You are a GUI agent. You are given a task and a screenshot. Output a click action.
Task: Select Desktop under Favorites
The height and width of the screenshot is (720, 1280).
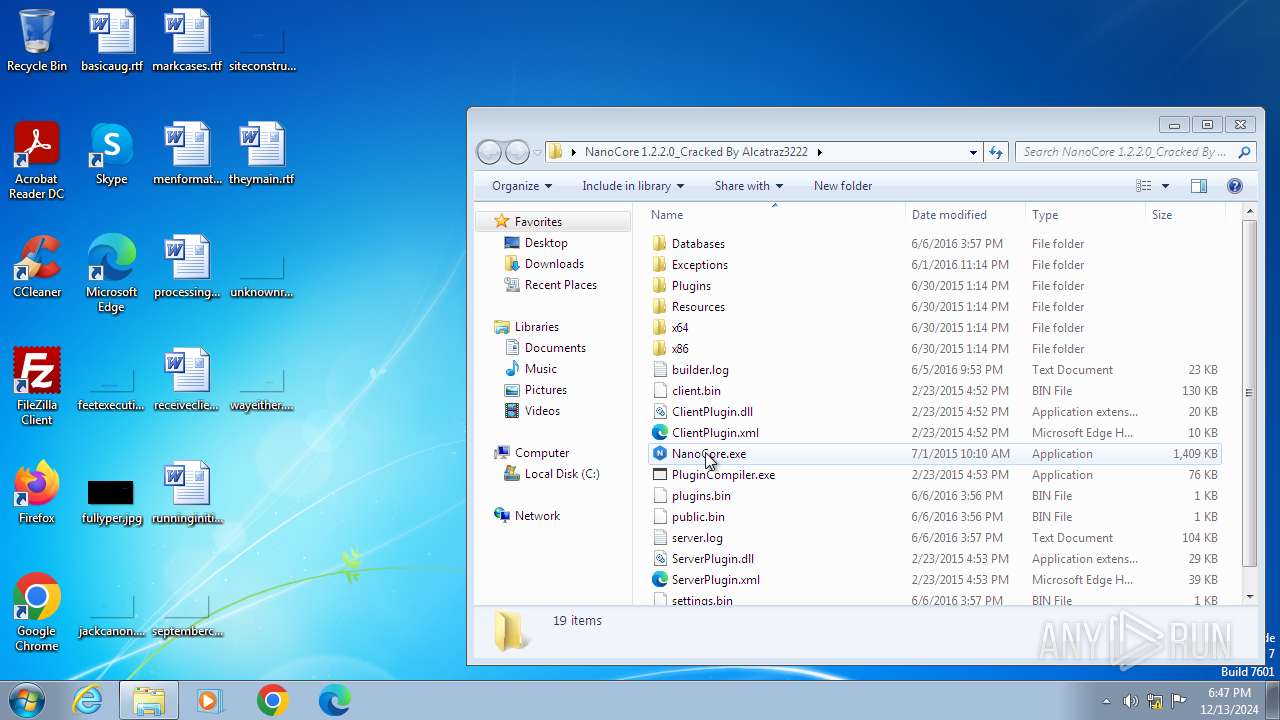(x=546, y=243)
